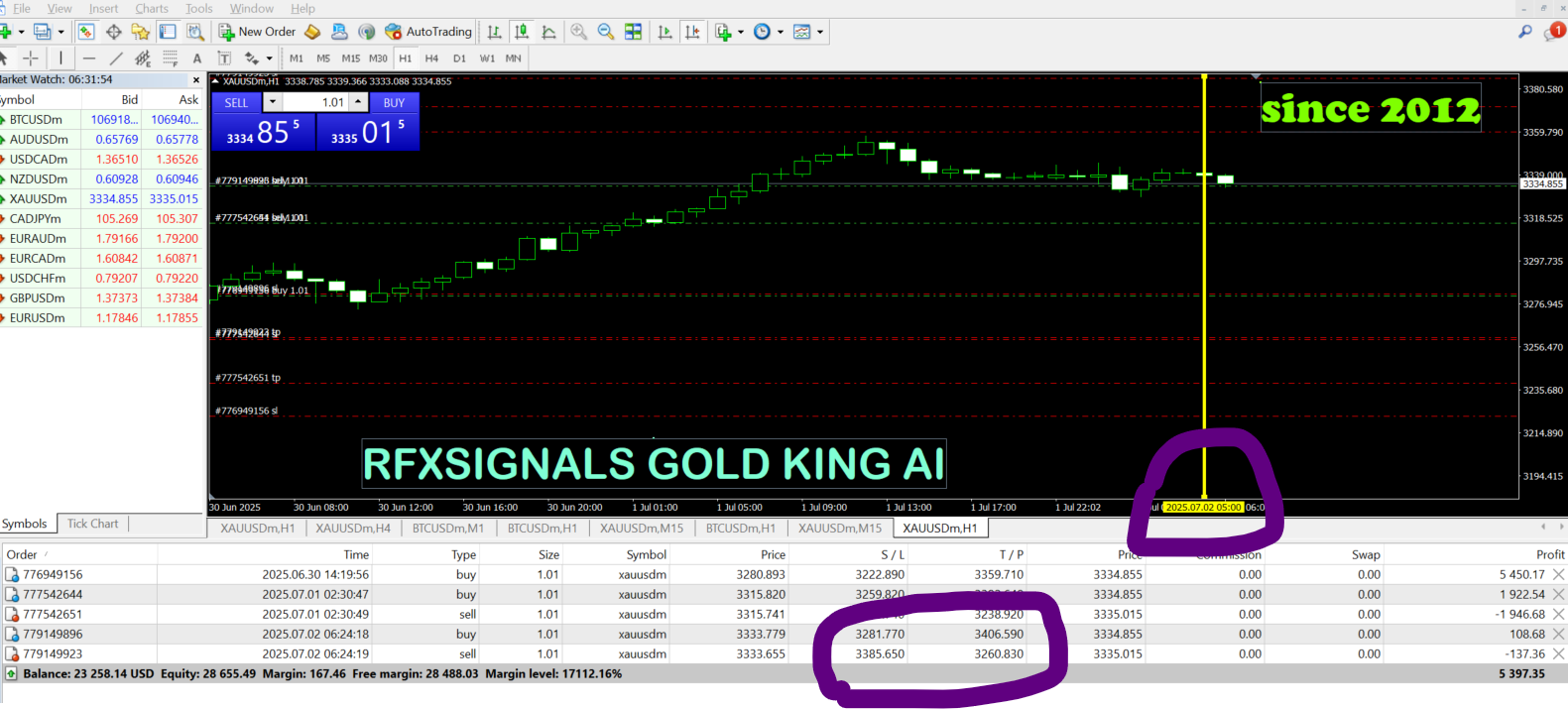The height and width of the screenshot is (710, 1568).
Task: Open the Charts menu
Action: coord(152,8)
